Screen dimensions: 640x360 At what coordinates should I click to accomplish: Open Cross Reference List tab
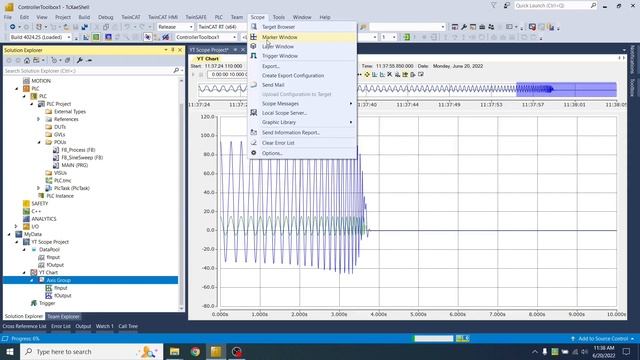[x=24, y=326]
